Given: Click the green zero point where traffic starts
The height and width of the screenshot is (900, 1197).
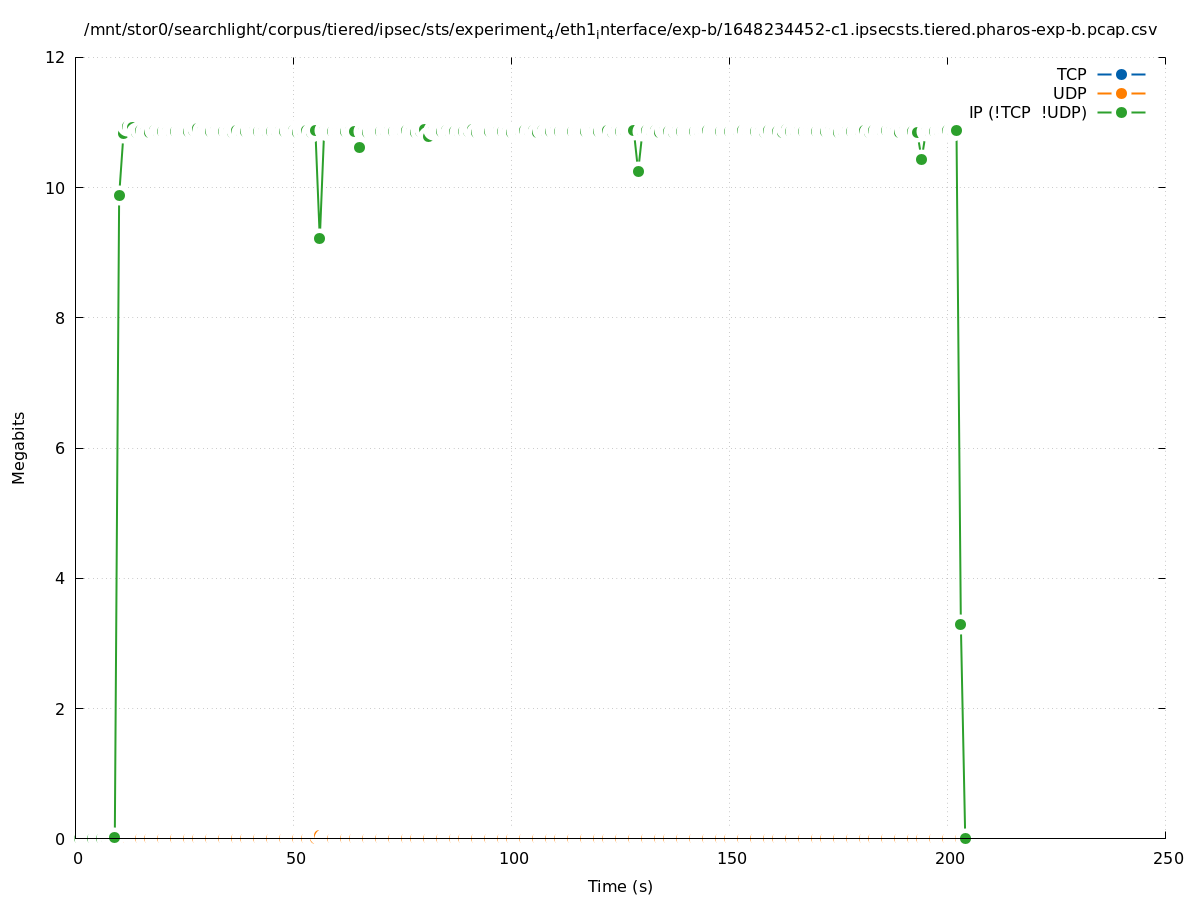Looking at the screenshot, I should (114, 837).
